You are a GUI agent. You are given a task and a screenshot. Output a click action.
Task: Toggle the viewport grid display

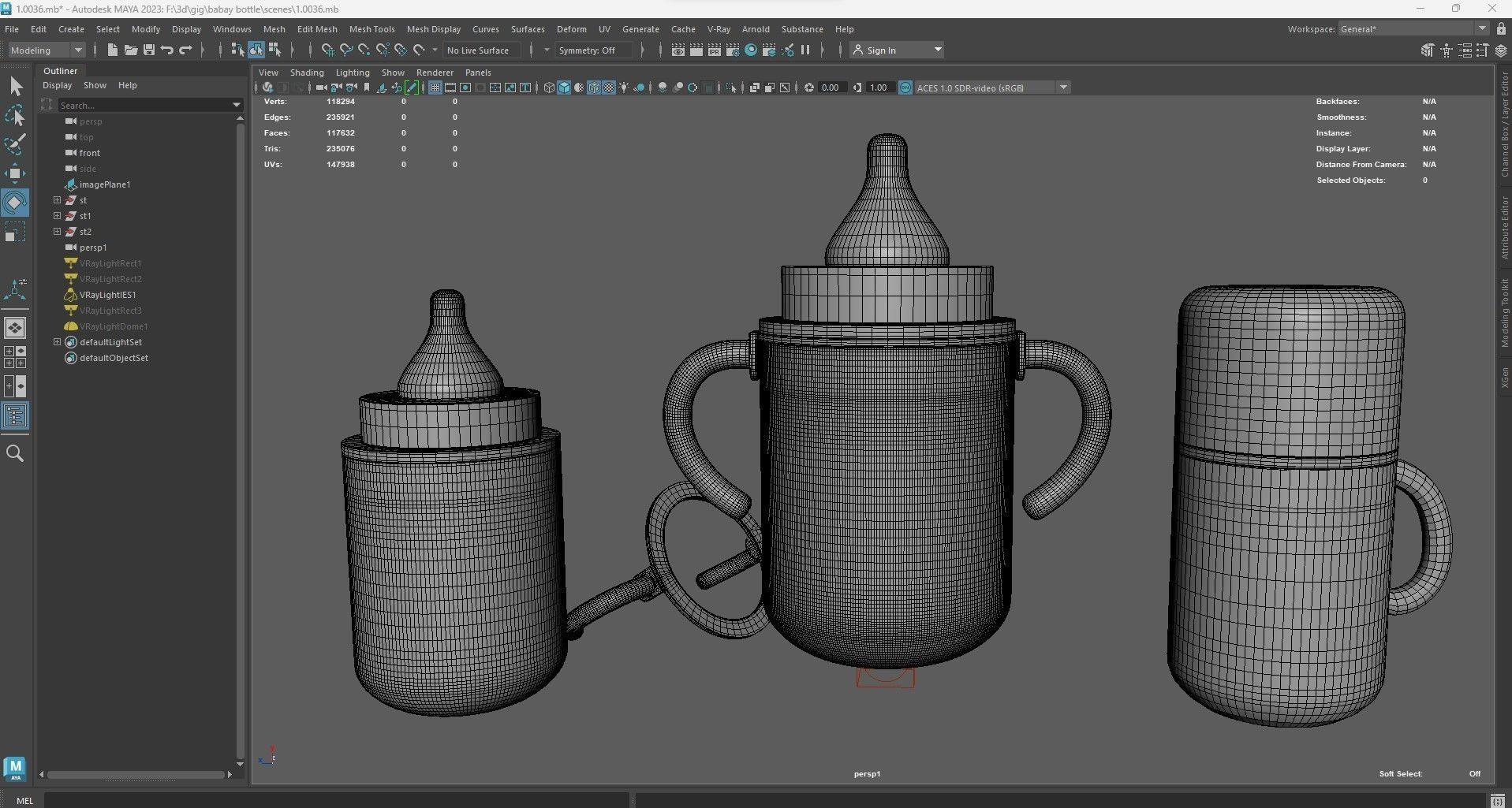click(435, 88)
